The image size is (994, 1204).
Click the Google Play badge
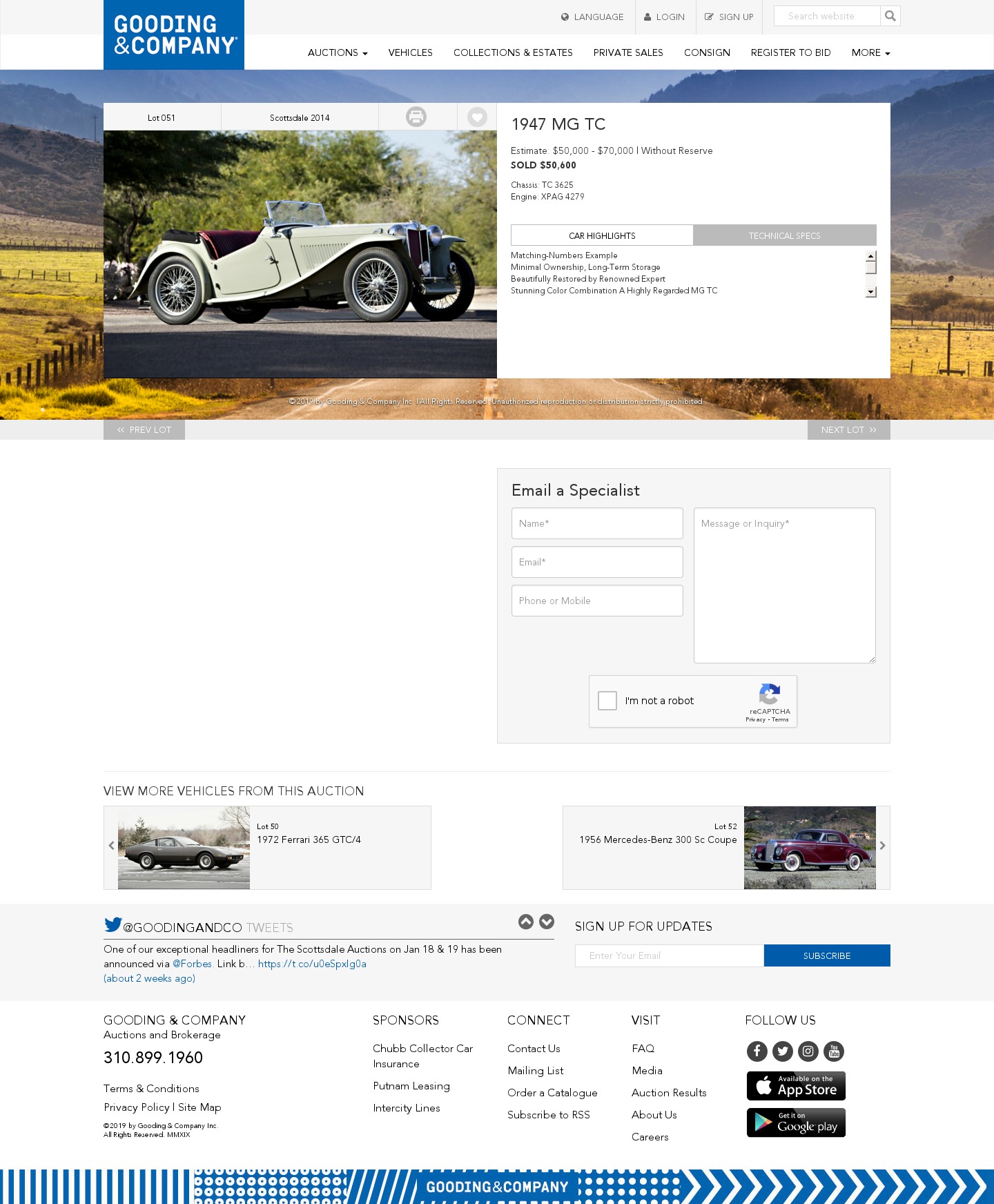tap(797, 1123)
